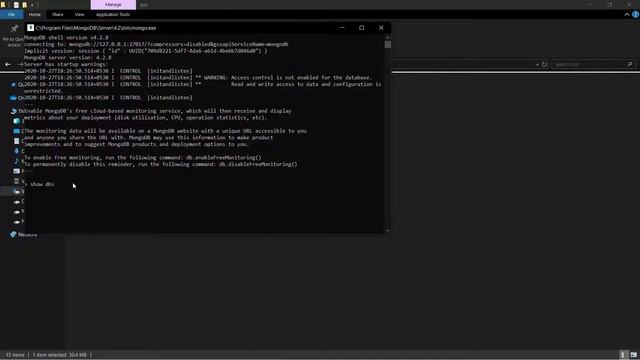Switch to details view via status bar icon
This screenshot has height=360, width=640.
[x=623, y=355]
